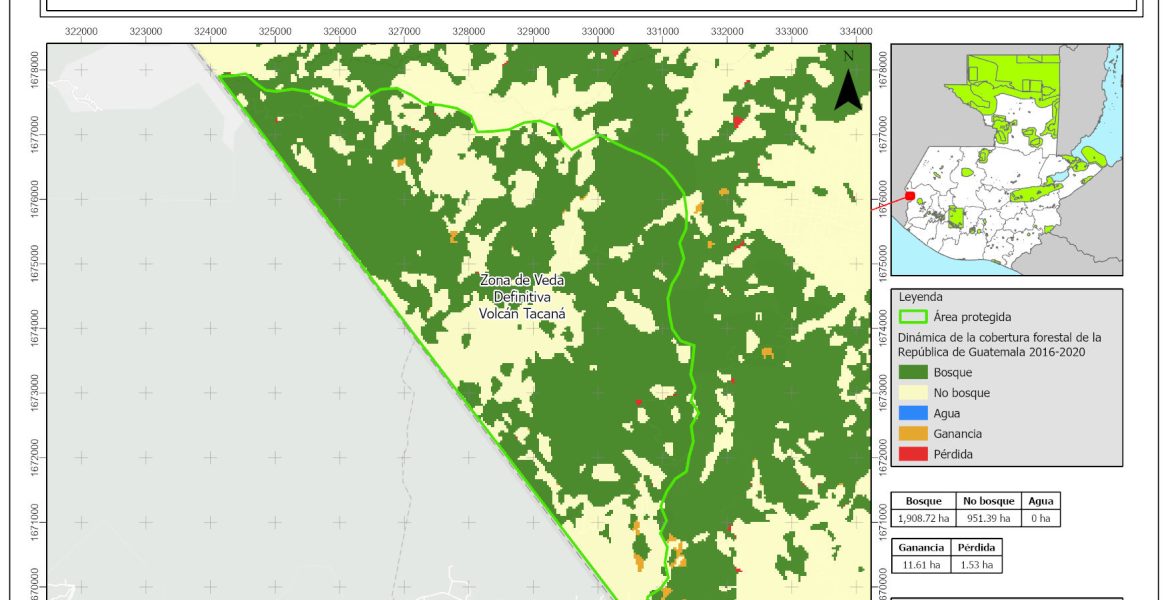This screenshot has height=600, width=1170.
Task: Pick the orange Ganancia legend swatch
Action: click(914, 433)
